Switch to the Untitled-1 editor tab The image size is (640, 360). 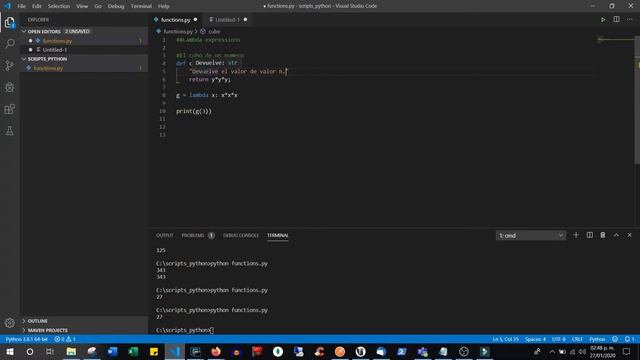coord(228,20)
